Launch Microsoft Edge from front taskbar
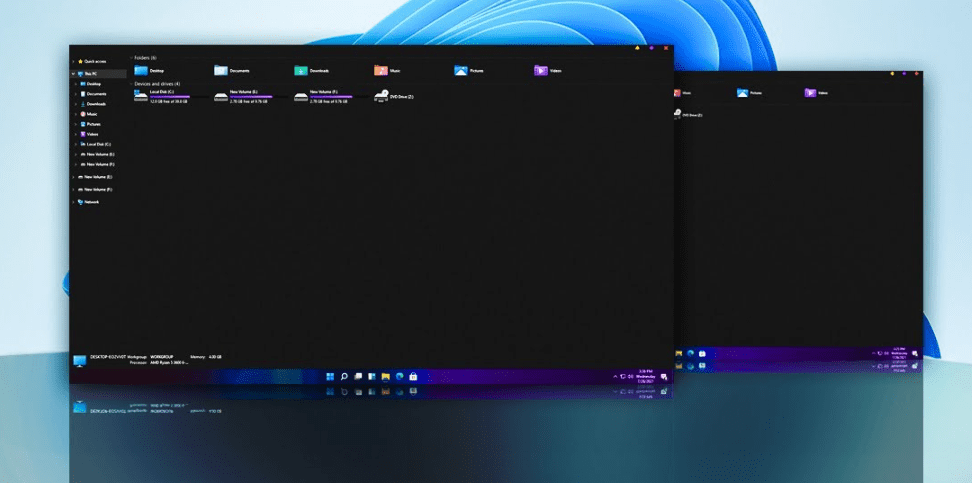This screenshot has height=483, width=972. pyautogui.click(x=400, y=376)
